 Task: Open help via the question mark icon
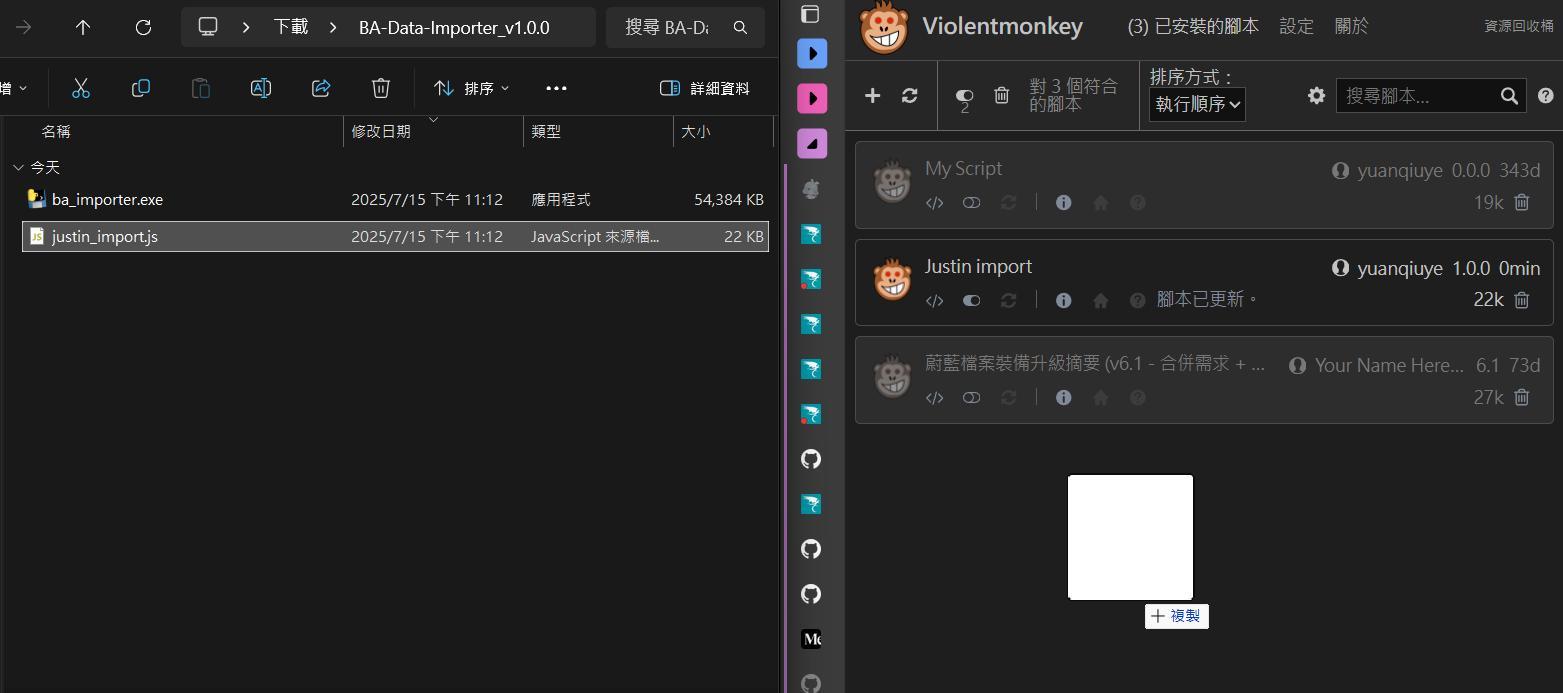pyautogui.click(x=1545, y=95)
